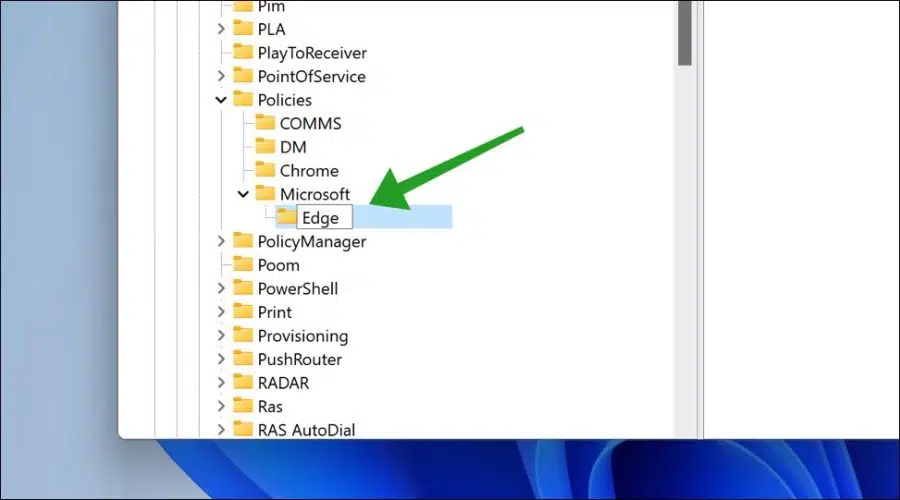Click the Print folder icon

coord(243,311)
